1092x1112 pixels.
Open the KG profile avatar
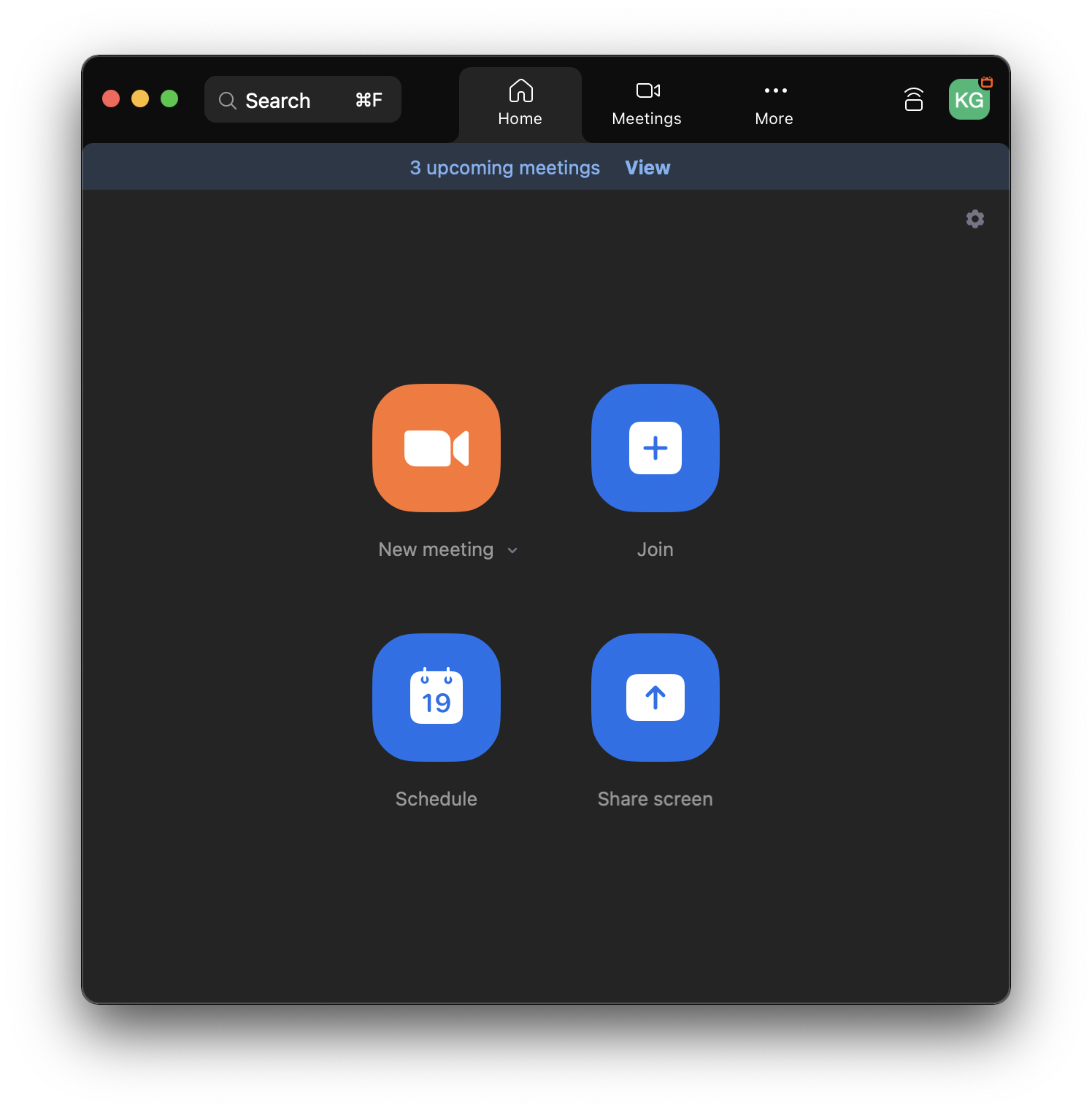tap(967, 101)
